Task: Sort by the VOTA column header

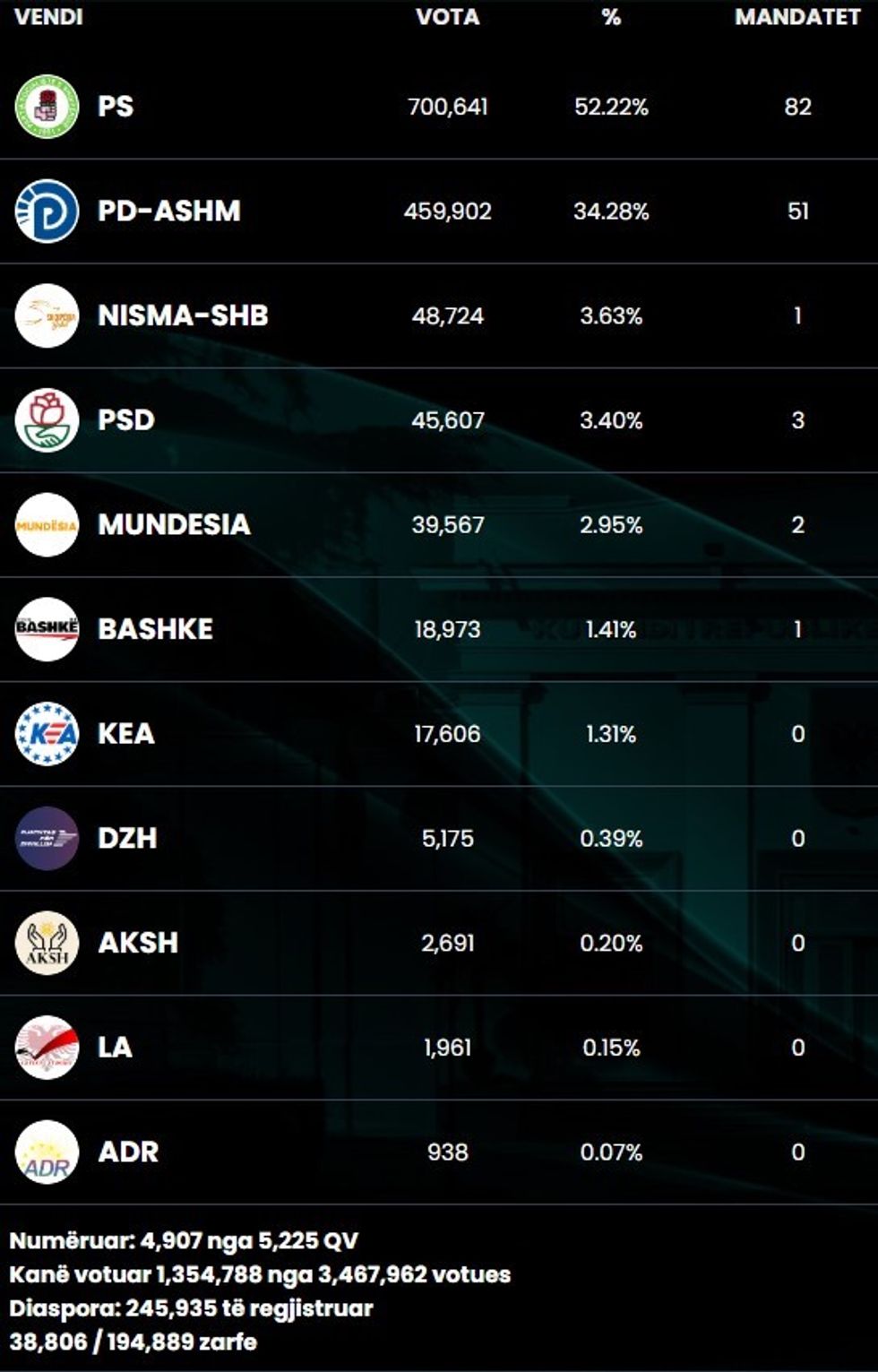Action: (447, 17)
